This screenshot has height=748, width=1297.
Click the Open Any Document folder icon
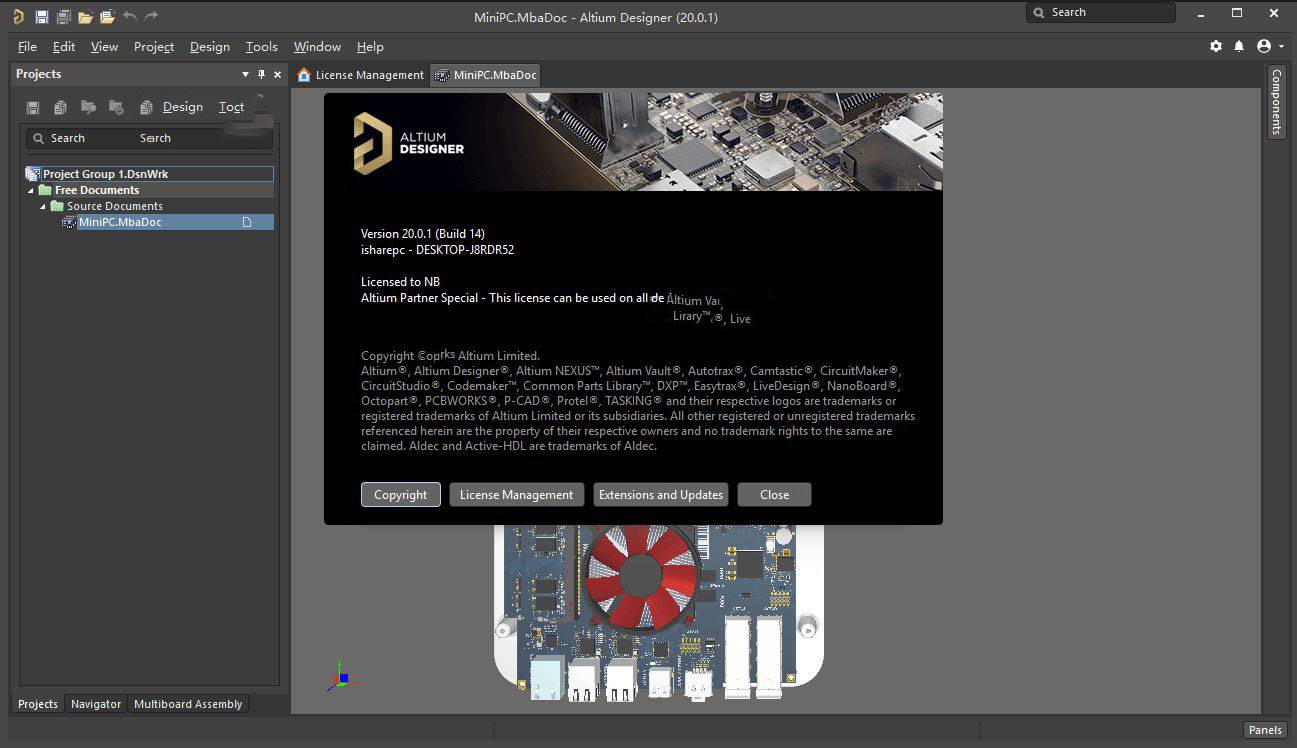pos(85,17)
